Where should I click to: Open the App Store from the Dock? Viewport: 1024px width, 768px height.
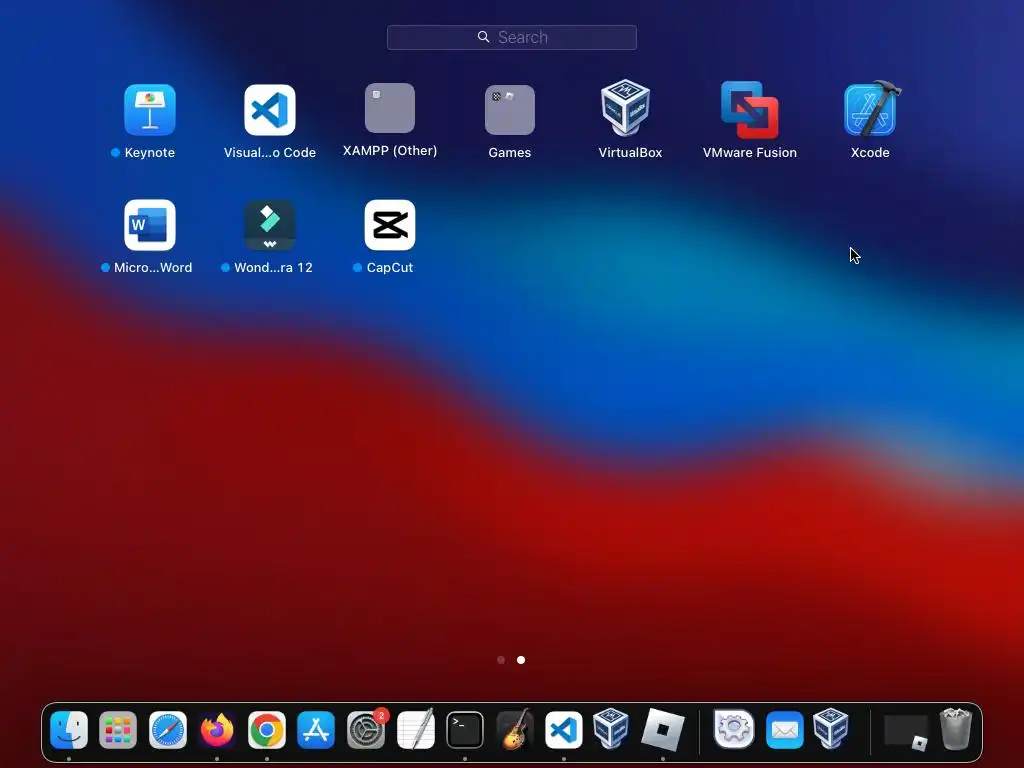point(316,730)
